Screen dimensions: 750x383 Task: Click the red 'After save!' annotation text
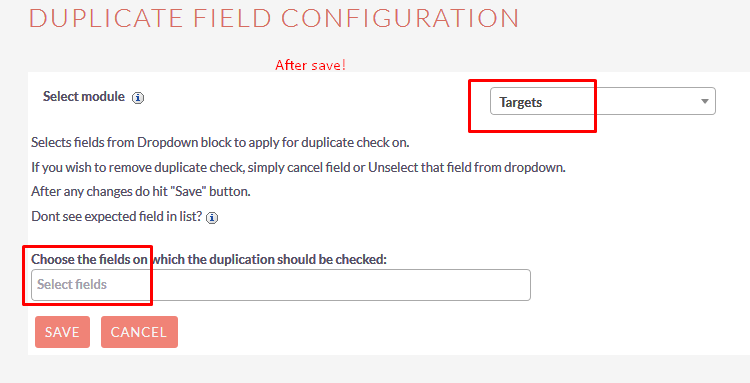[310, 65]
